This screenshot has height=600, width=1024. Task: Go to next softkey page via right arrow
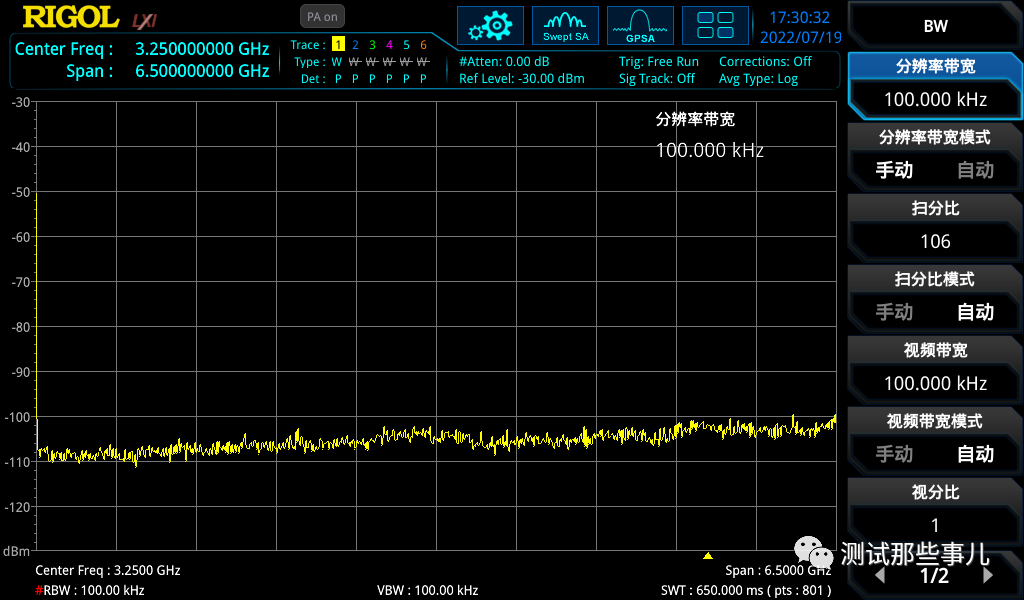(989, 575)
